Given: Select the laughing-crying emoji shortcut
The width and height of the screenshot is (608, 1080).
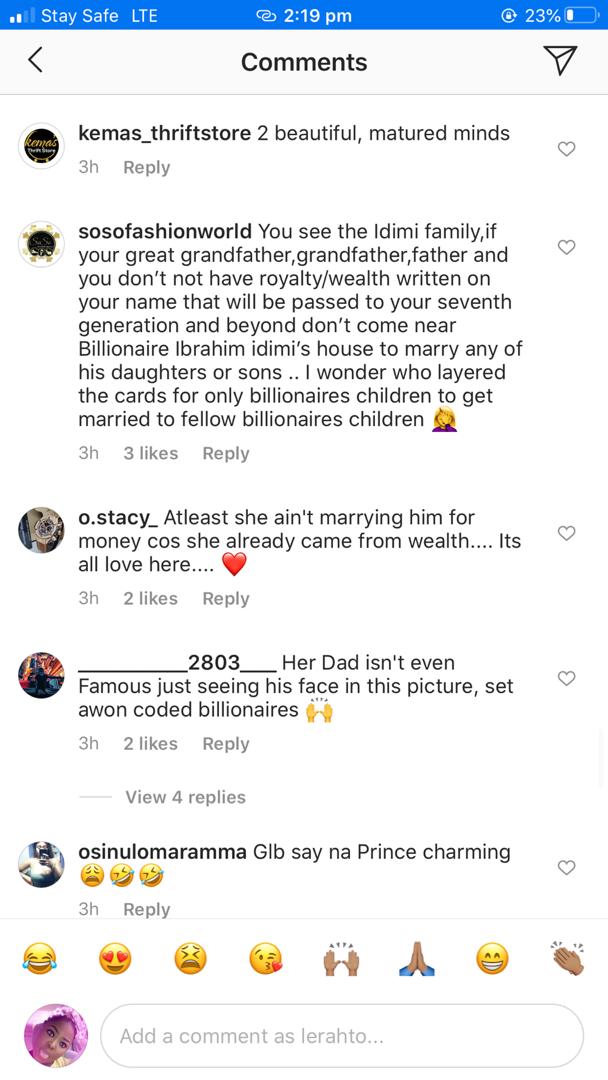Looking at the screenshot, I should pyautogui.click(x=41, y=957).
